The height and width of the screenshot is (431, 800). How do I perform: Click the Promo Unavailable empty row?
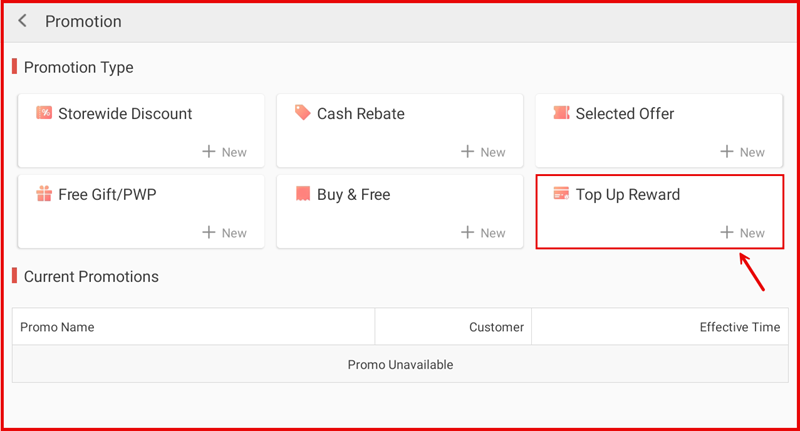400,365
